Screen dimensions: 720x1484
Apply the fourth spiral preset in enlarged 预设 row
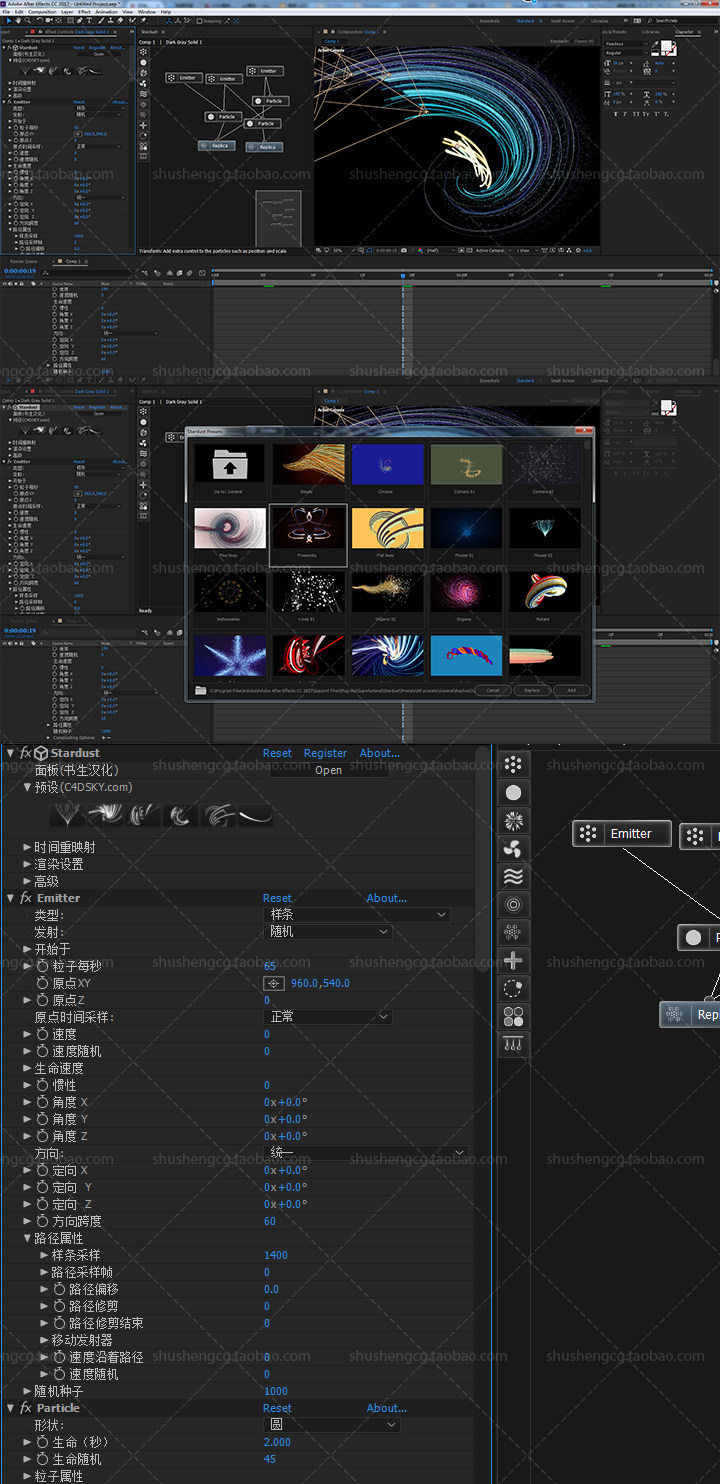coord(180,815)
